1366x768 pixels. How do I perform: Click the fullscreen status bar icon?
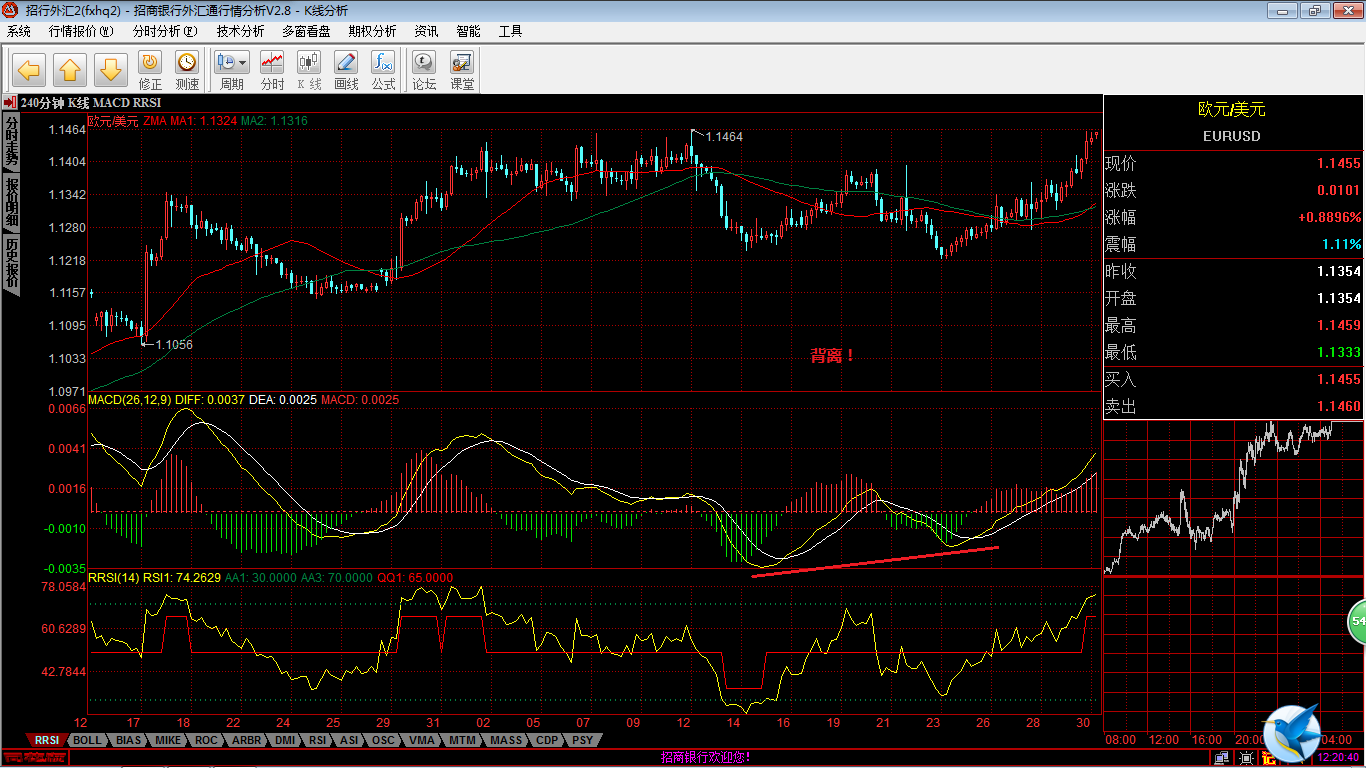1246,758
